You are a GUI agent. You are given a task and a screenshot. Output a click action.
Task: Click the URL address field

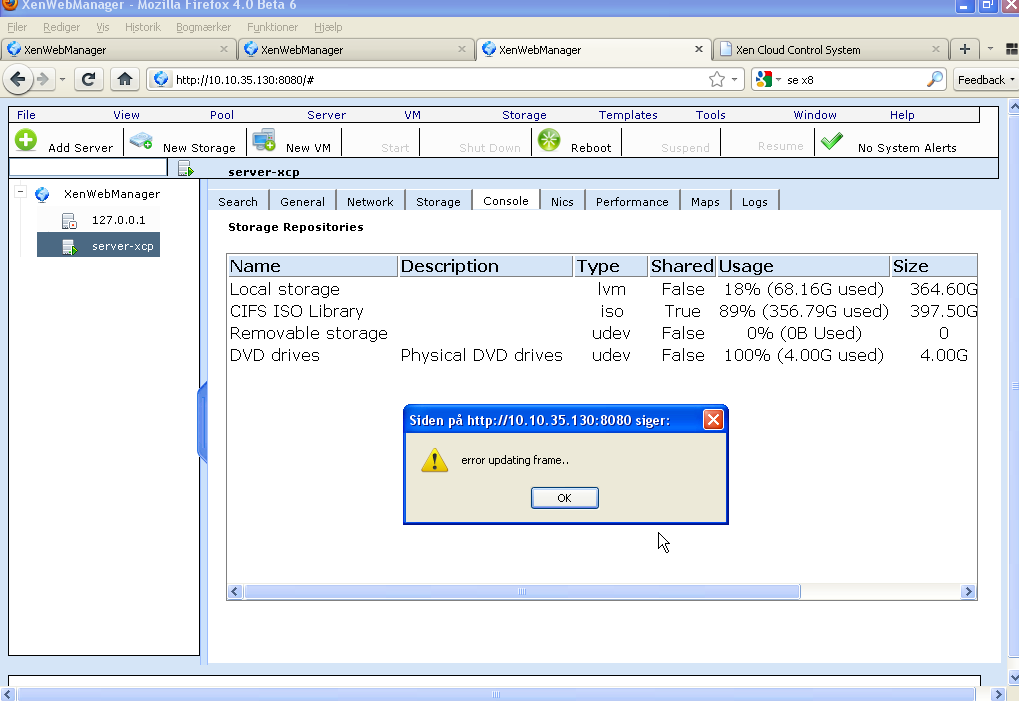point(430,79)
